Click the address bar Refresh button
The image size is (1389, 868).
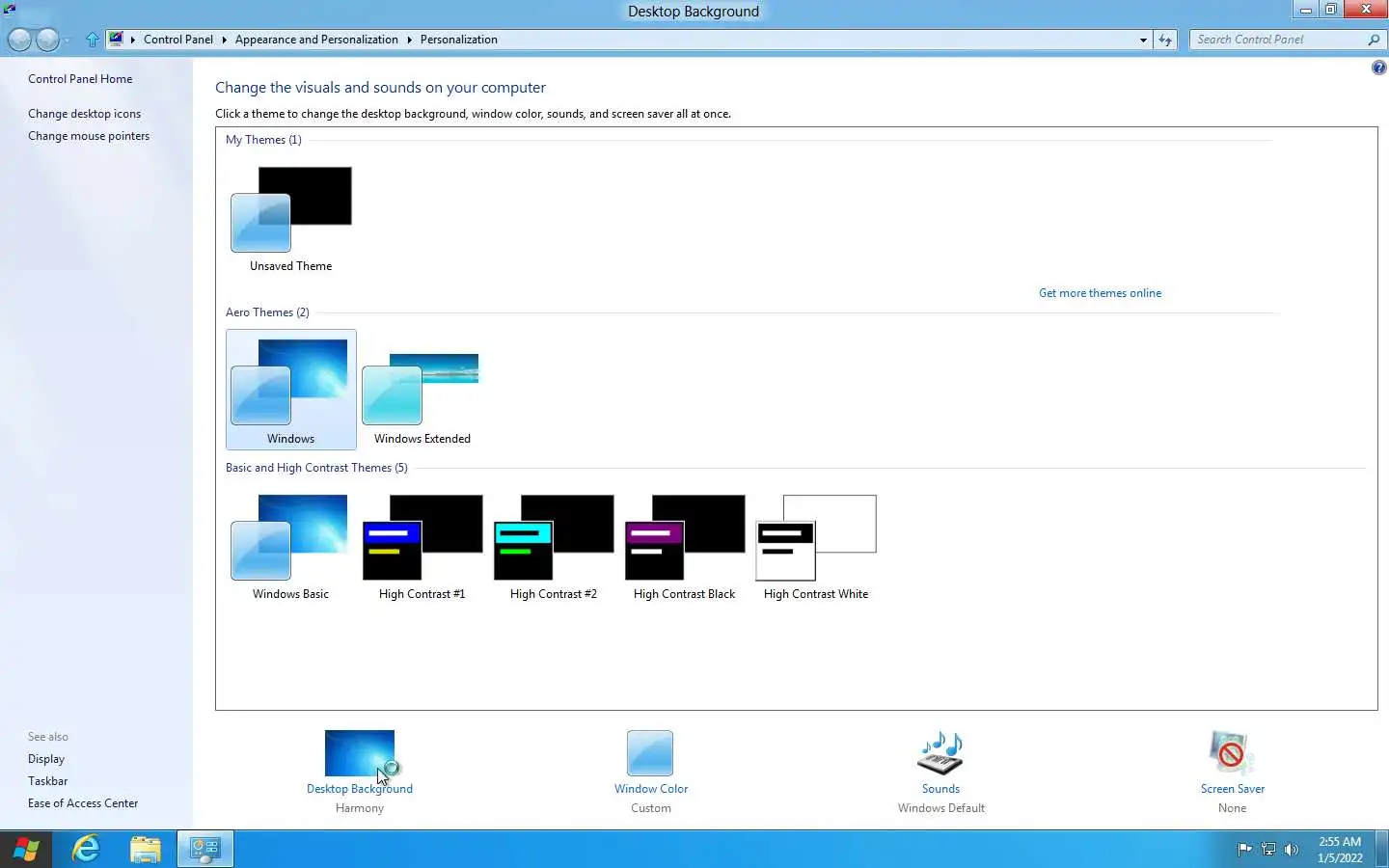[x=1165, y=40]
